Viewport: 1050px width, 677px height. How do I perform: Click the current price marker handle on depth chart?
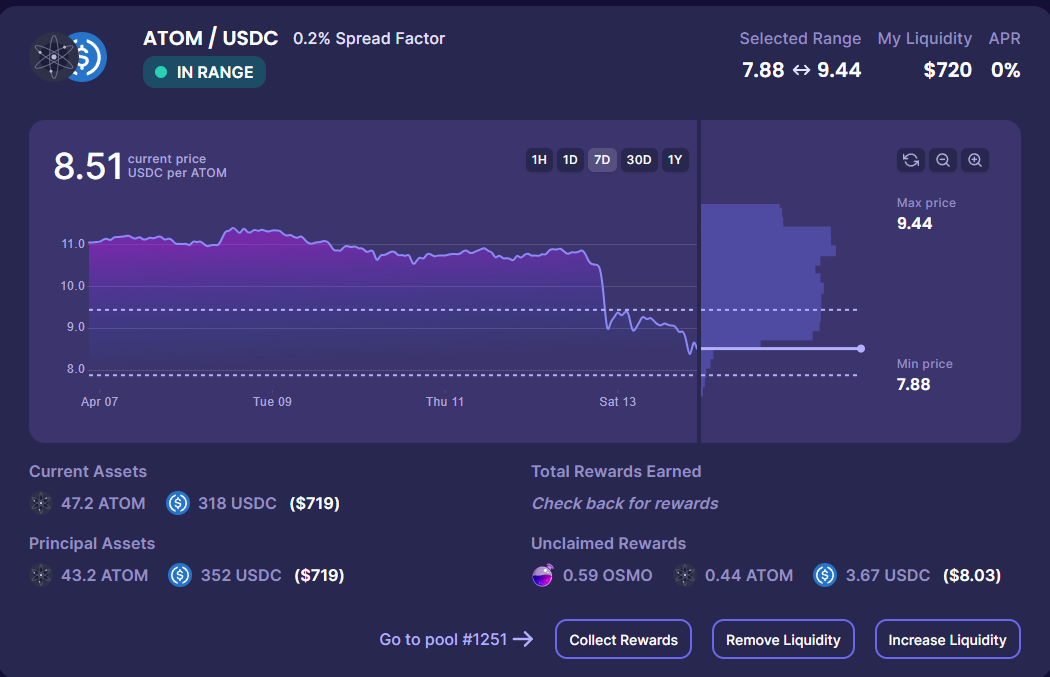point(861,348)
